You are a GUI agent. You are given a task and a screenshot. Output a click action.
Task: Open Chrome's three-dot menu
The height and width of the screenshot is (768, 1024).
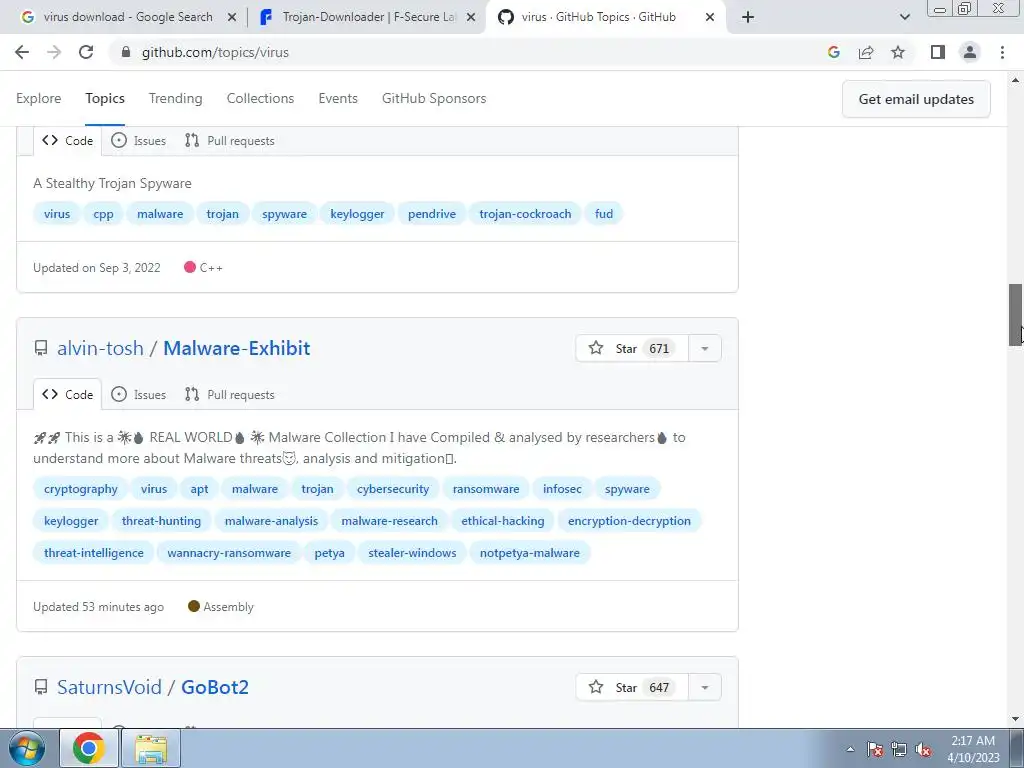1002,52
